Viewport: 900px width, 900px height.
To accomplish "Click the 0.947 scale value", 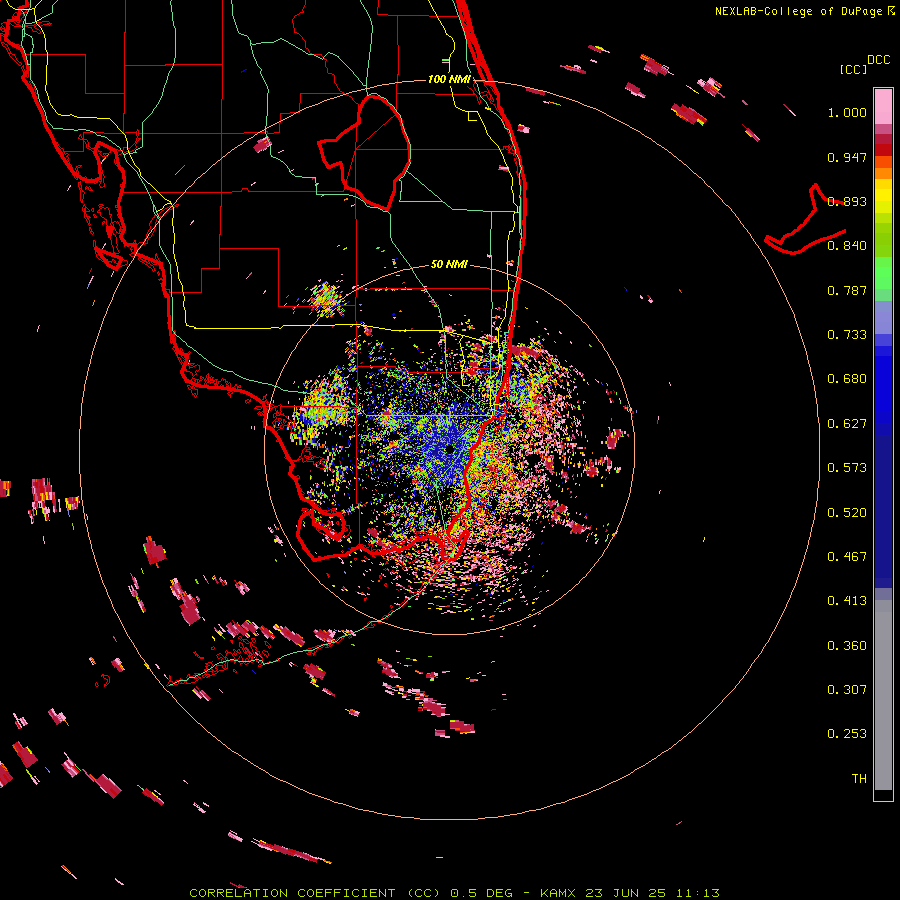I will (847, 157).
